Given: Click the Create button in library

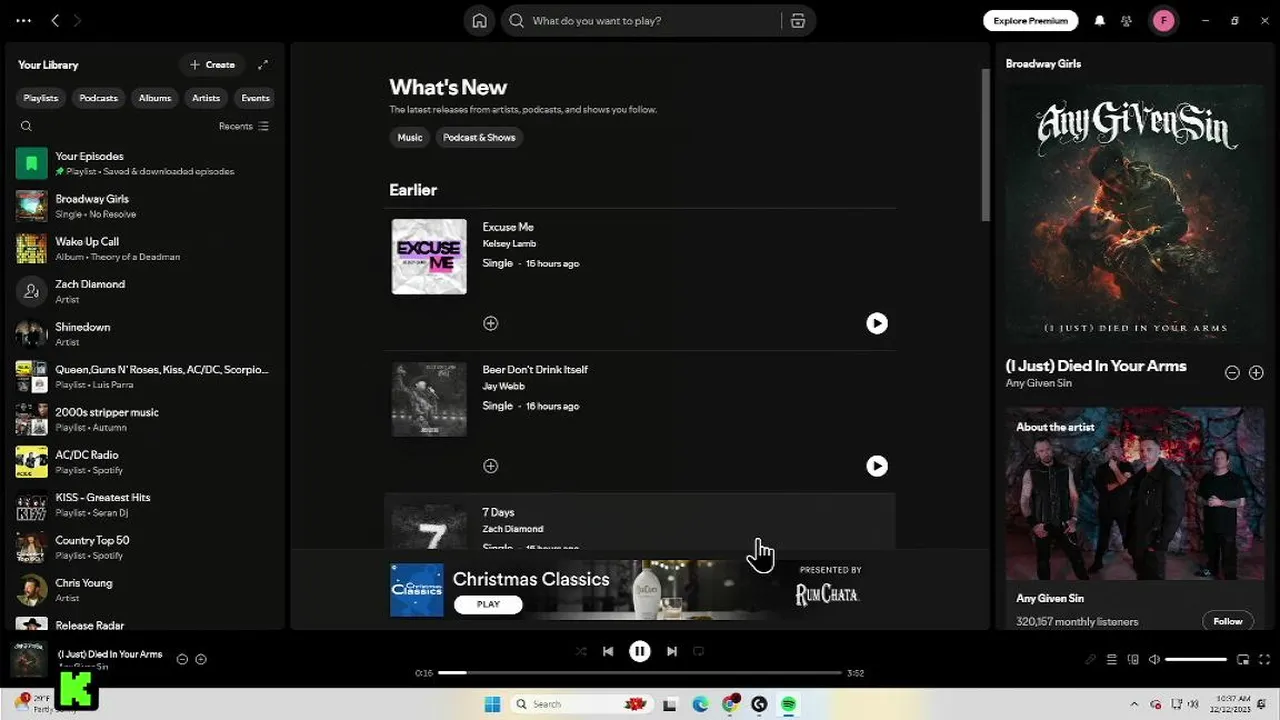Looking at the screenshot, I should pyautogui.click(x=212, y=65).
